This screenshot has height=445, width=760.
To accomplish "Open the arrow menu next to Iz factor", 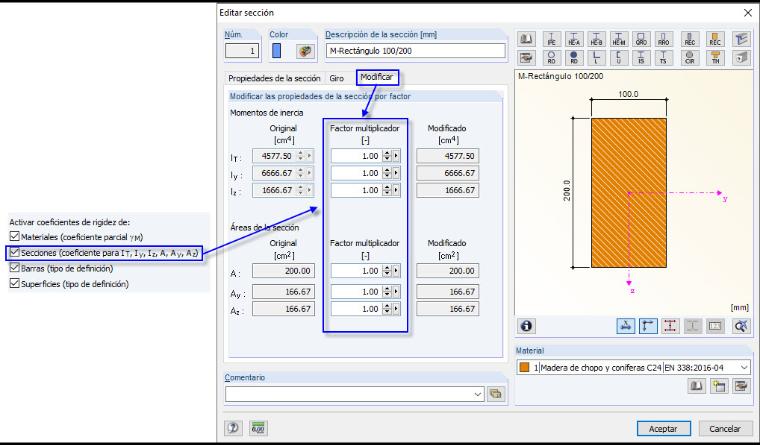I will point(396,190).
